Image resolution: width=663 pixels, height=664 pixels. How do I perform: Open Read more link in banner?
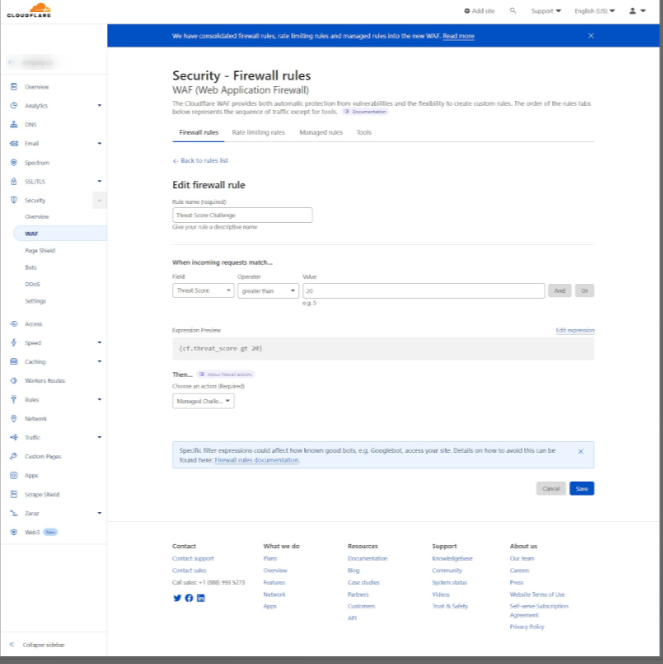[459, 36]
